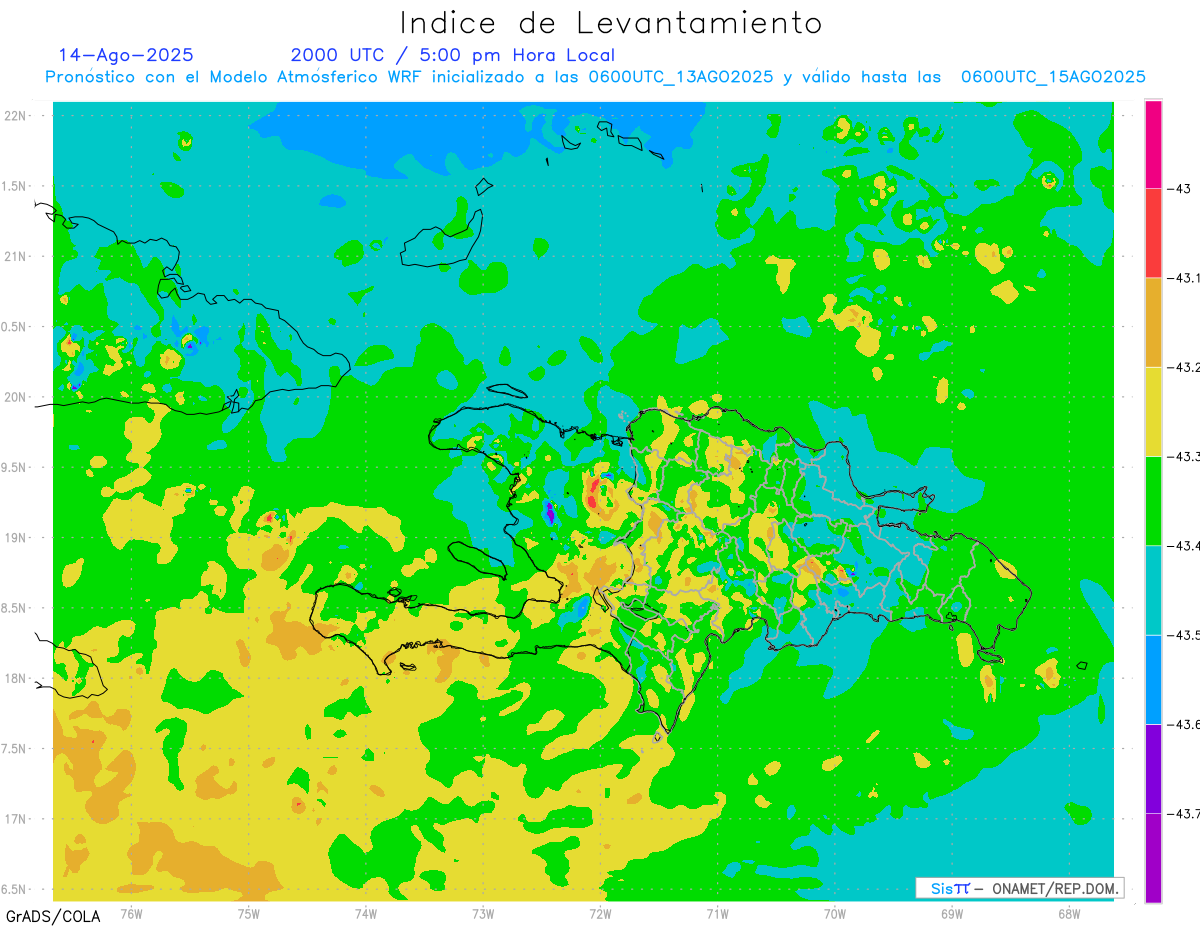Click the "22N" latitude label
This screenshot has height=927, width=1200.
(x=15, y=116)
